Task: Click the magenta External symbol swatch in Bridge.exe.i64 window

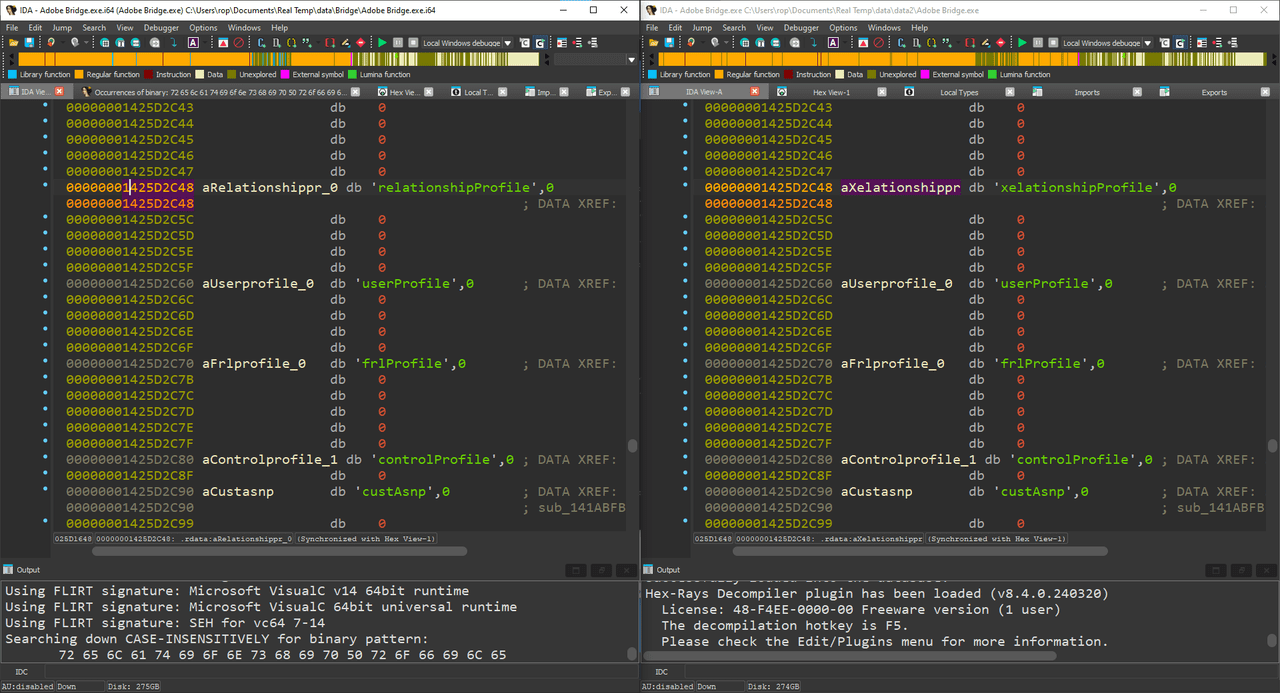Action: point(285,74)
